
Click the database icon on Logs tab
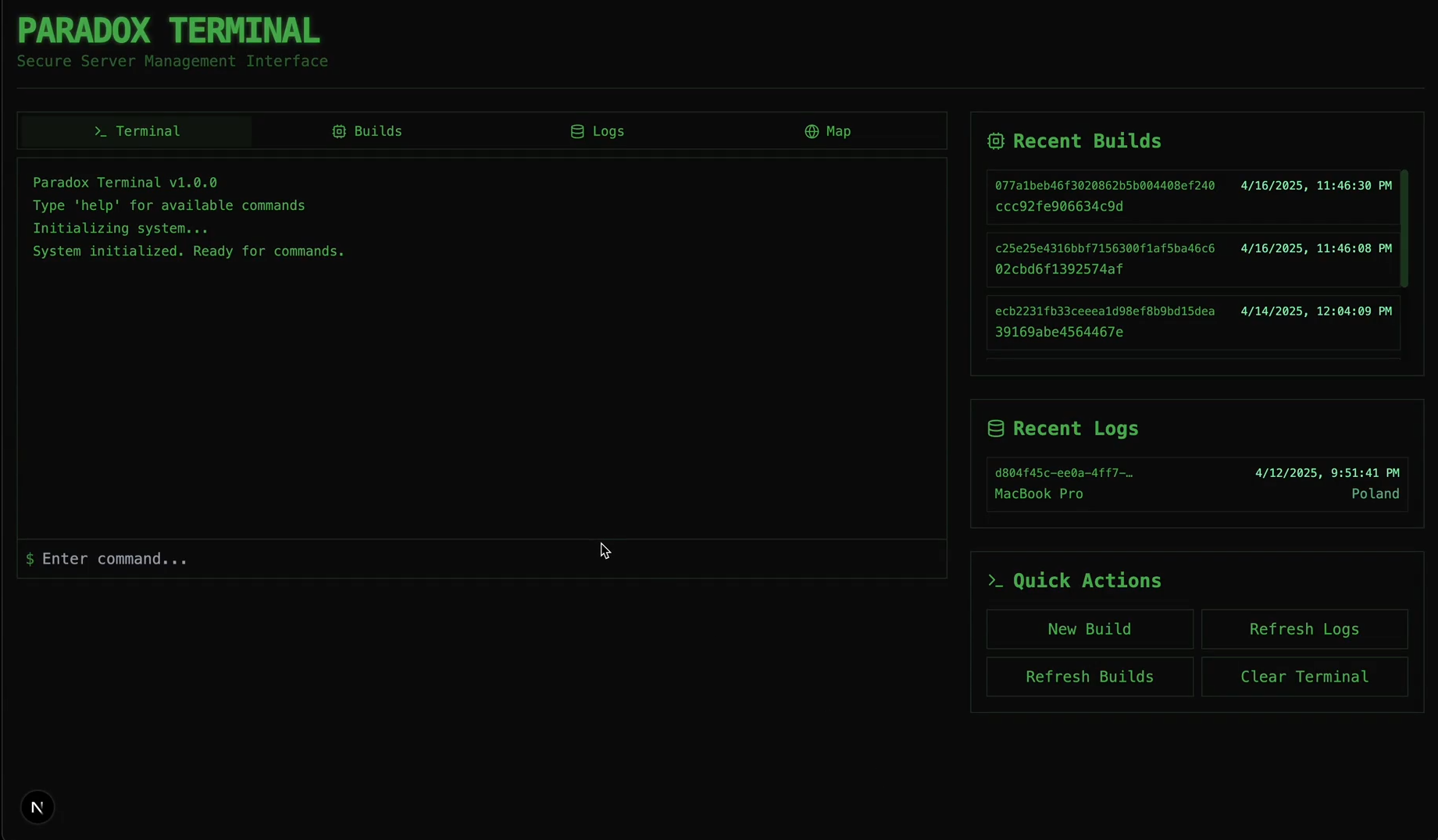pos(577,132)
